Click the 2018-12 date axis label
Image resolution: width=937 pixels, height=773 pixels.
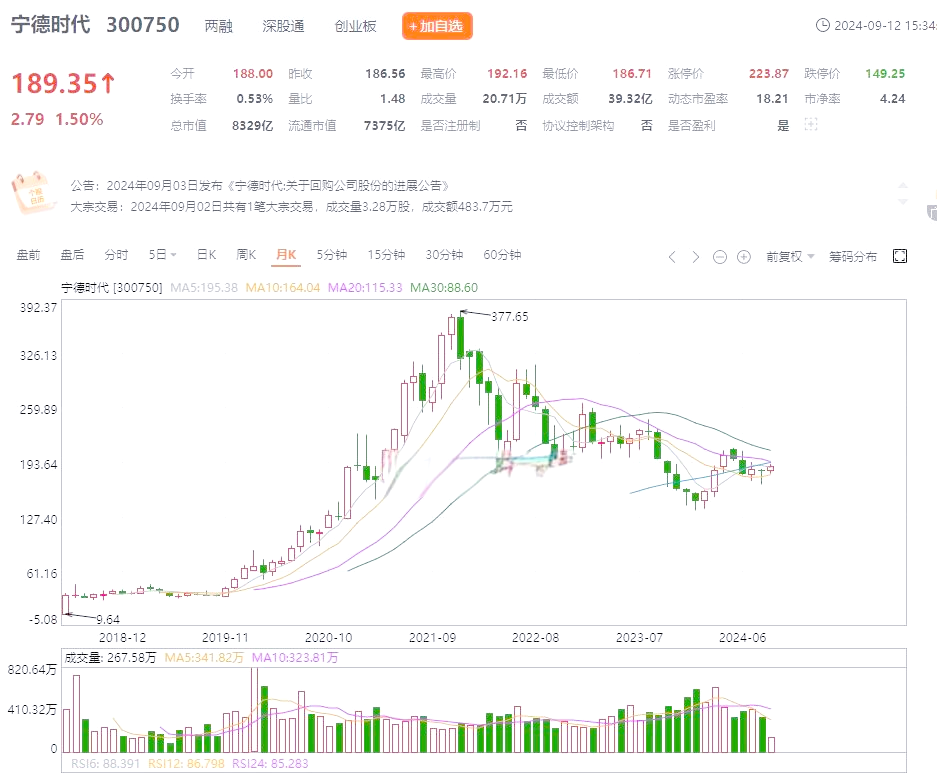tap(122, 638)
